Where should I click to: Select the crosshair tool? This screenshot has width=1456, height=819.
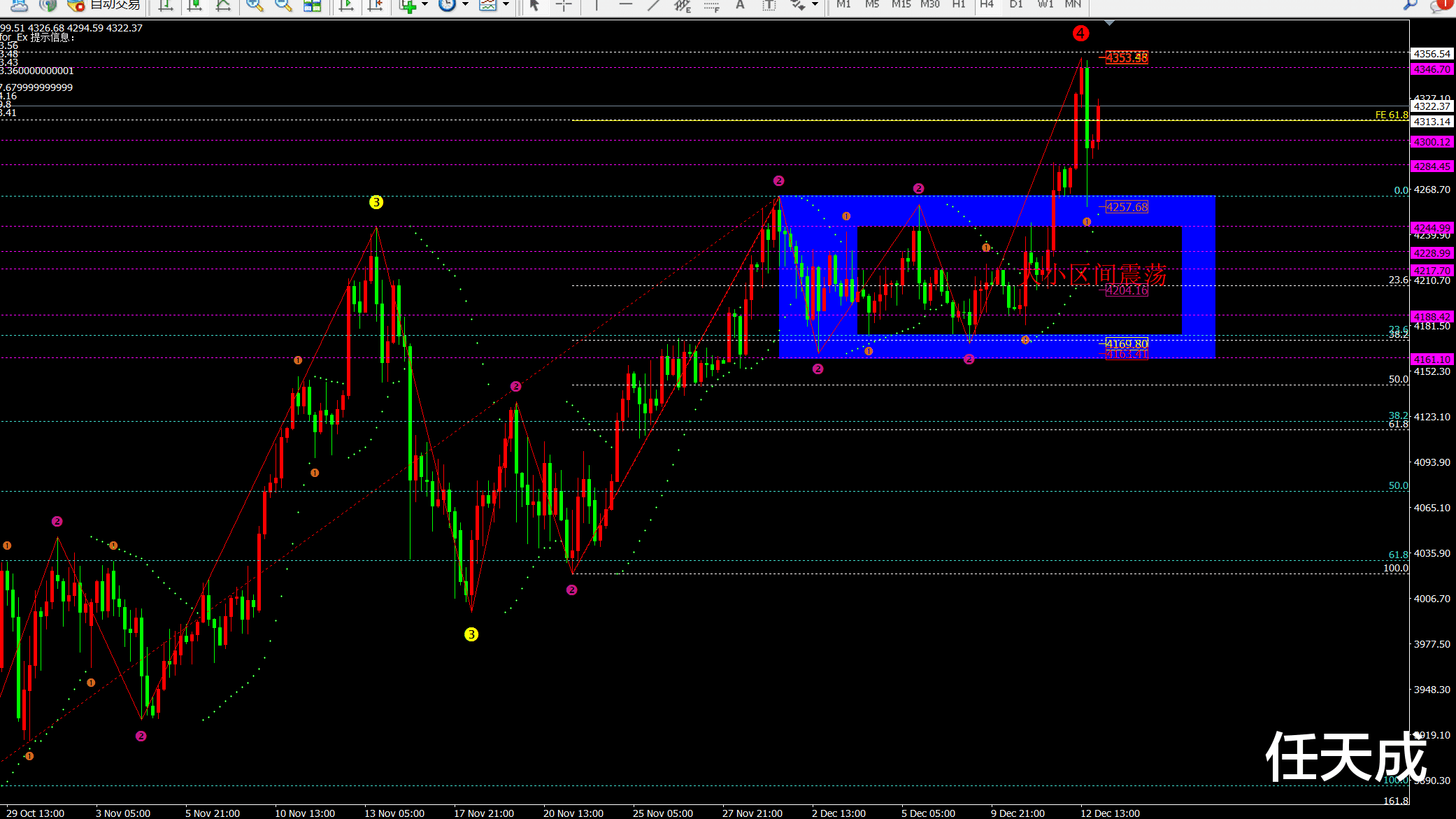click(564, 5)
